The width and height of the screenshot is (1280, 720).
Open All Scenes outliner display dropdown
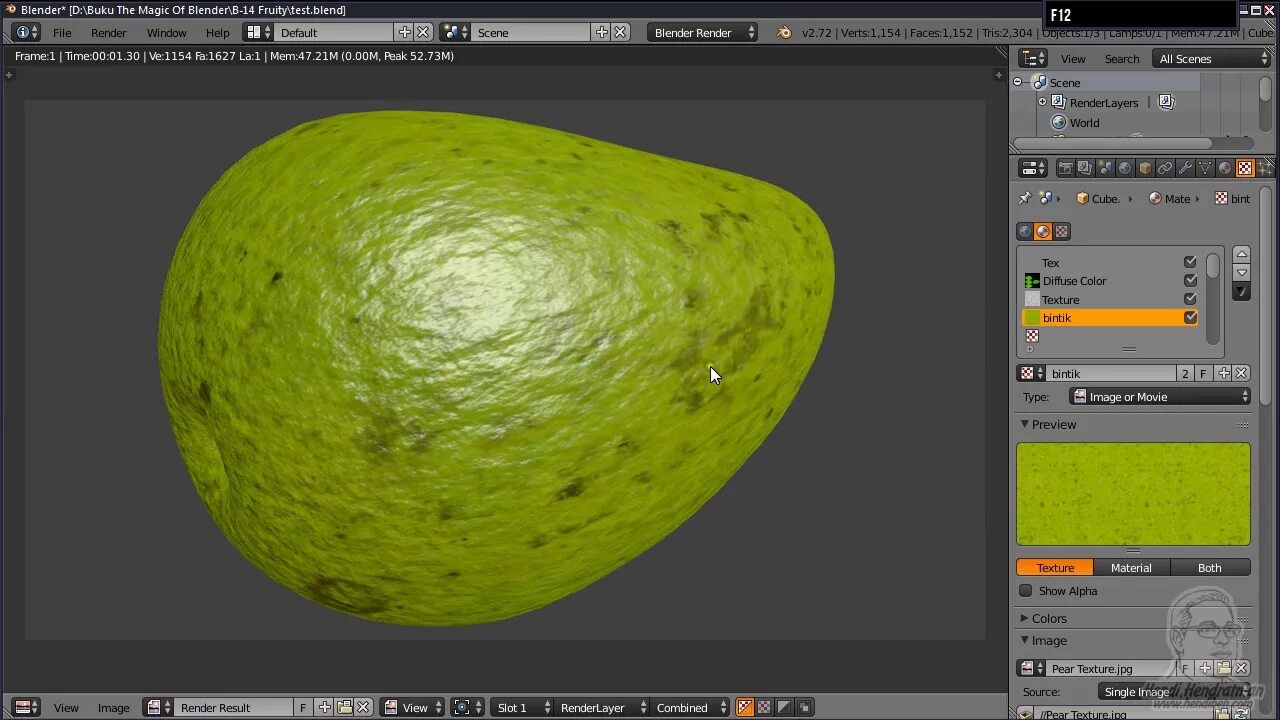[1212, 59]
